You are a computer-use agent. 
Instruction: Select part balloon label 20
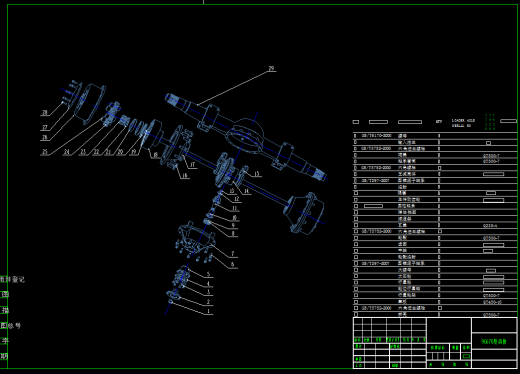coord(120,152)
